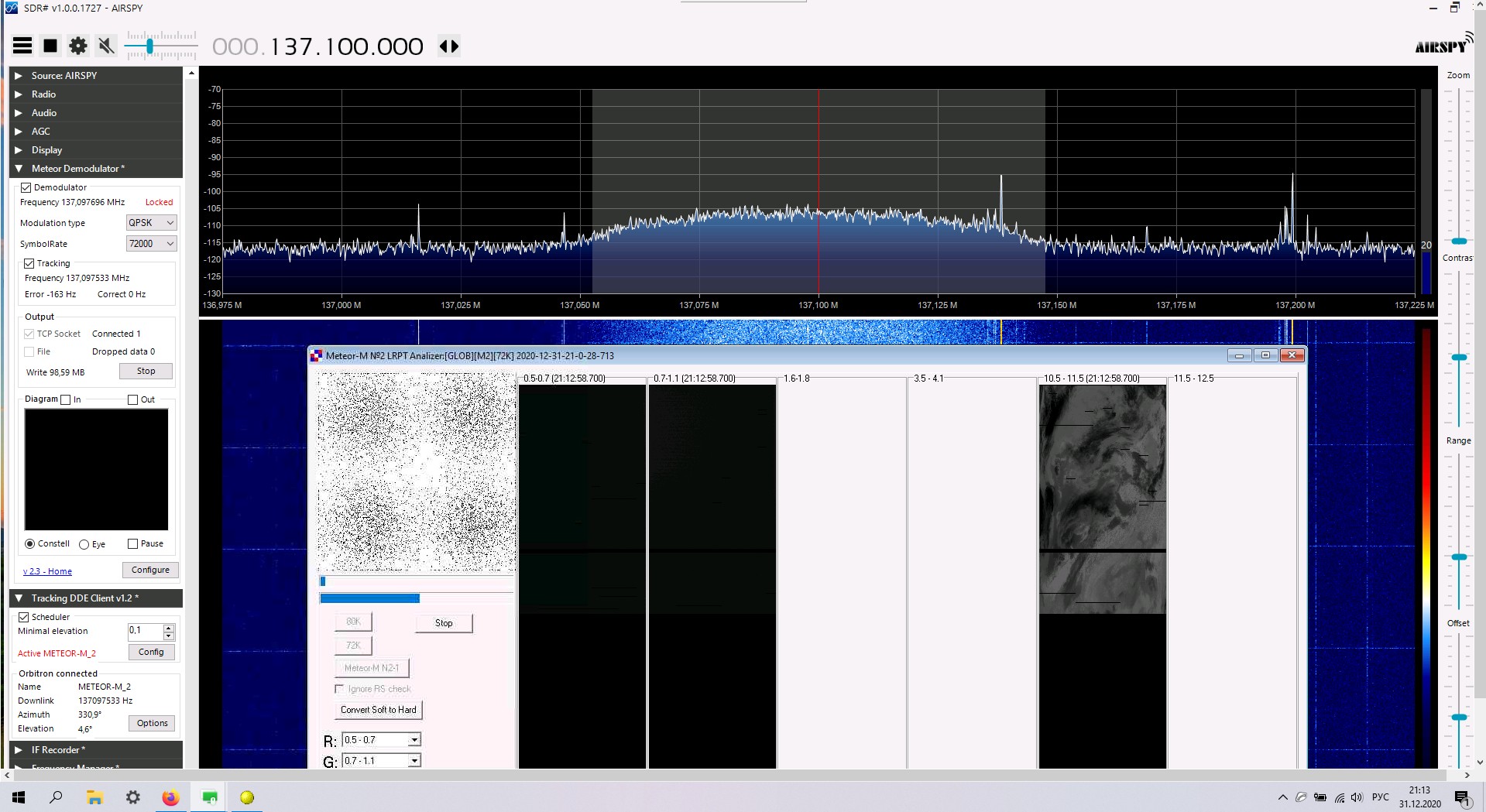Adjust the Offset slider
Screen dimensions: 1486x812
(x=1459, y=717)
